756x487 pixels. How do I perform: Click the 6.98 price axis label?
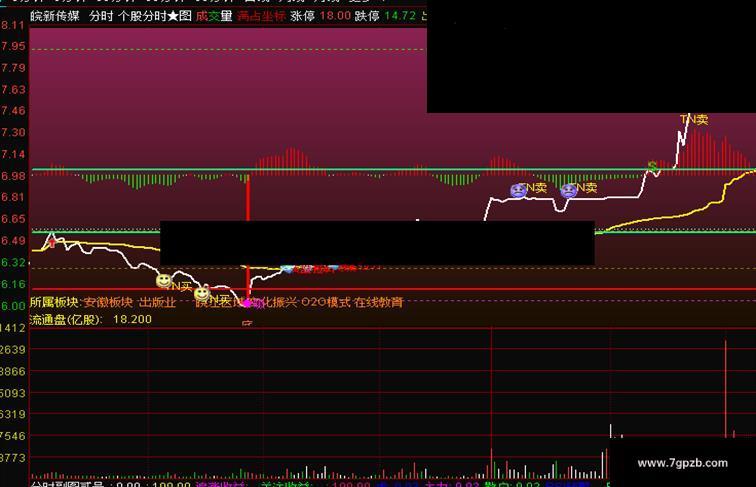pyautogui.click(x=13, y=176)
